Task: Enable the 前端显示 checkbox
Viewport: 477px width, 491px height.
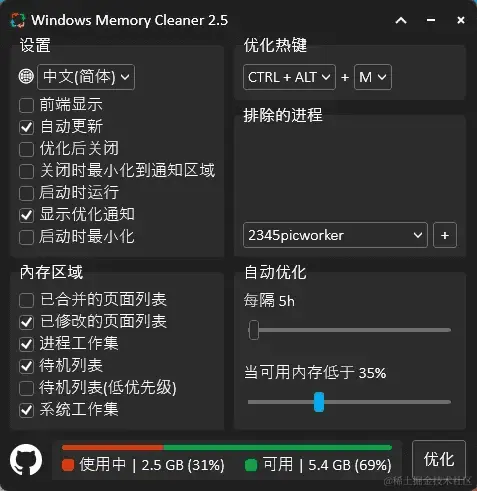Action: (26, 105)
